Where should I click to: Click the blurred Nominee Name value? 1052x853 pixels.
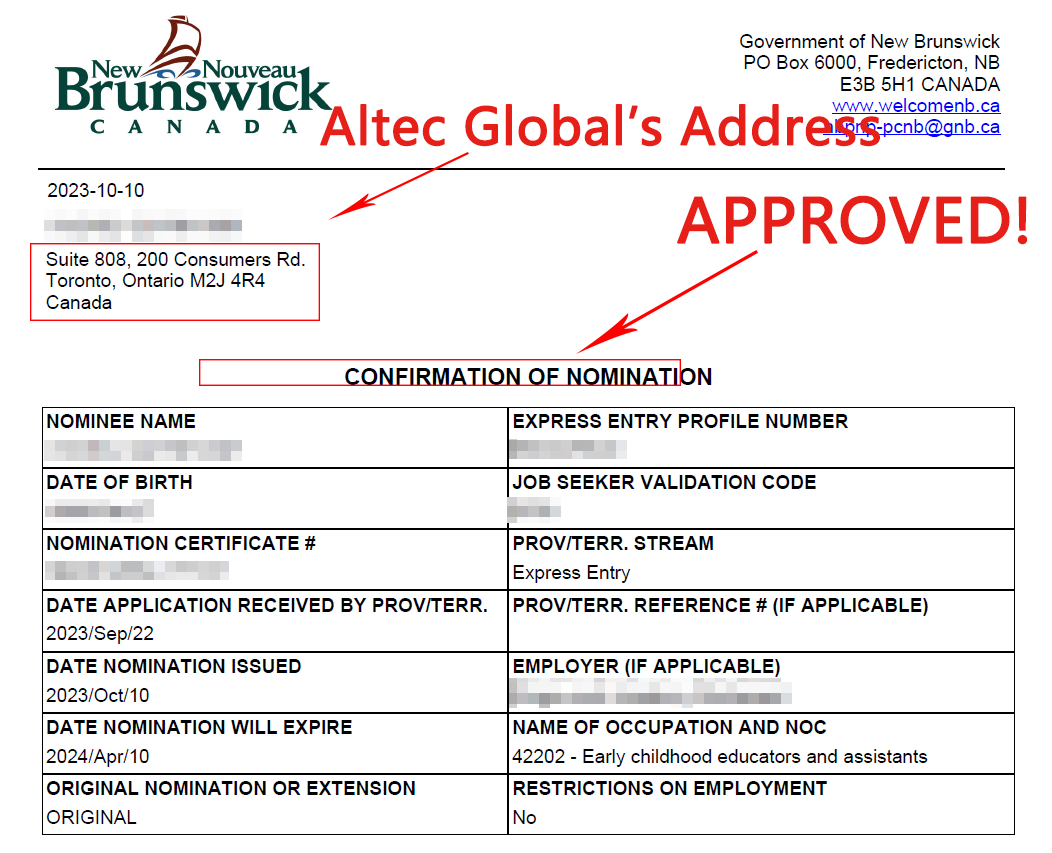tap(144, 450)
